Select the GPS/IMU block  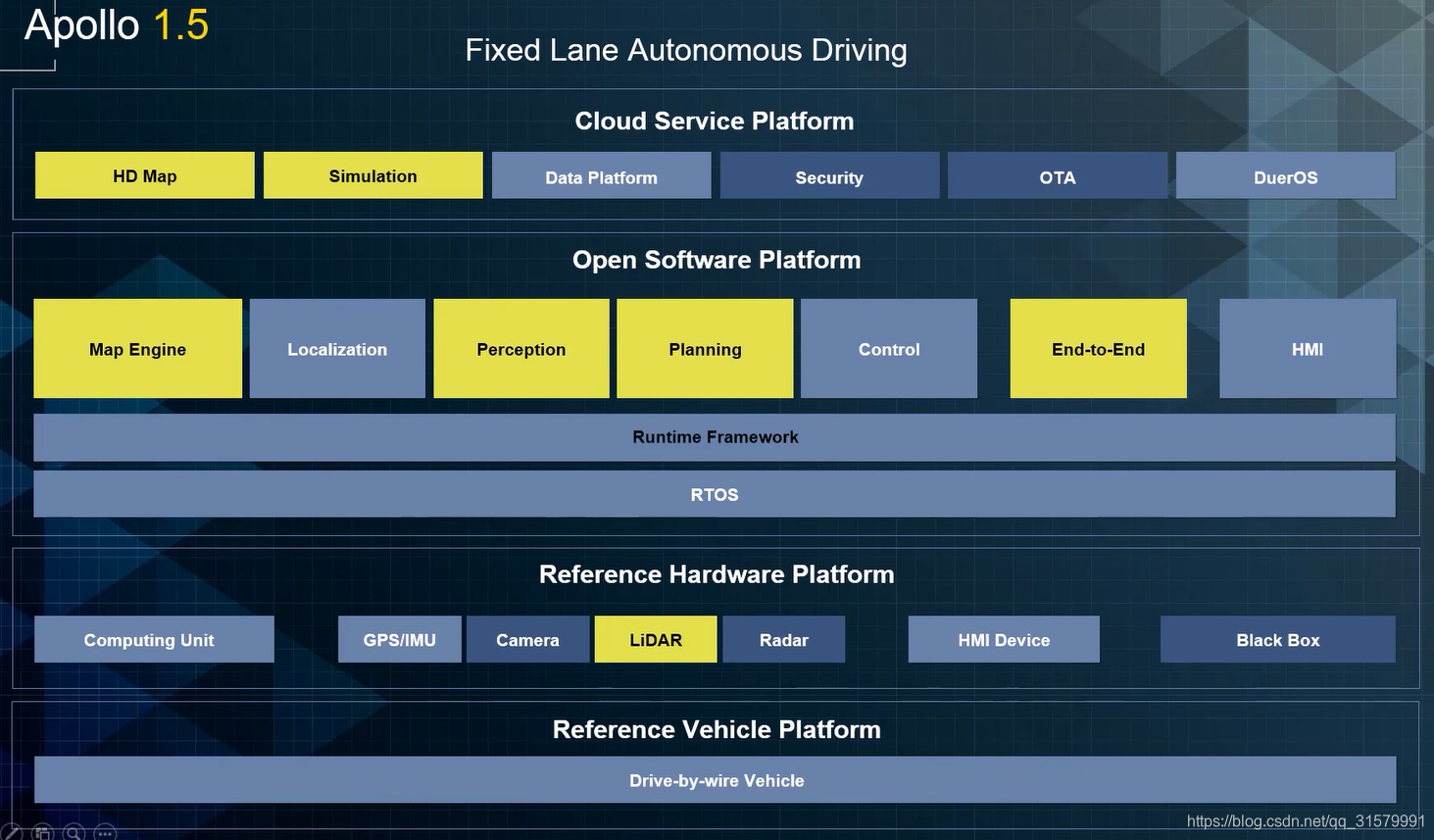pyautogui.click(x=400, y=639)
